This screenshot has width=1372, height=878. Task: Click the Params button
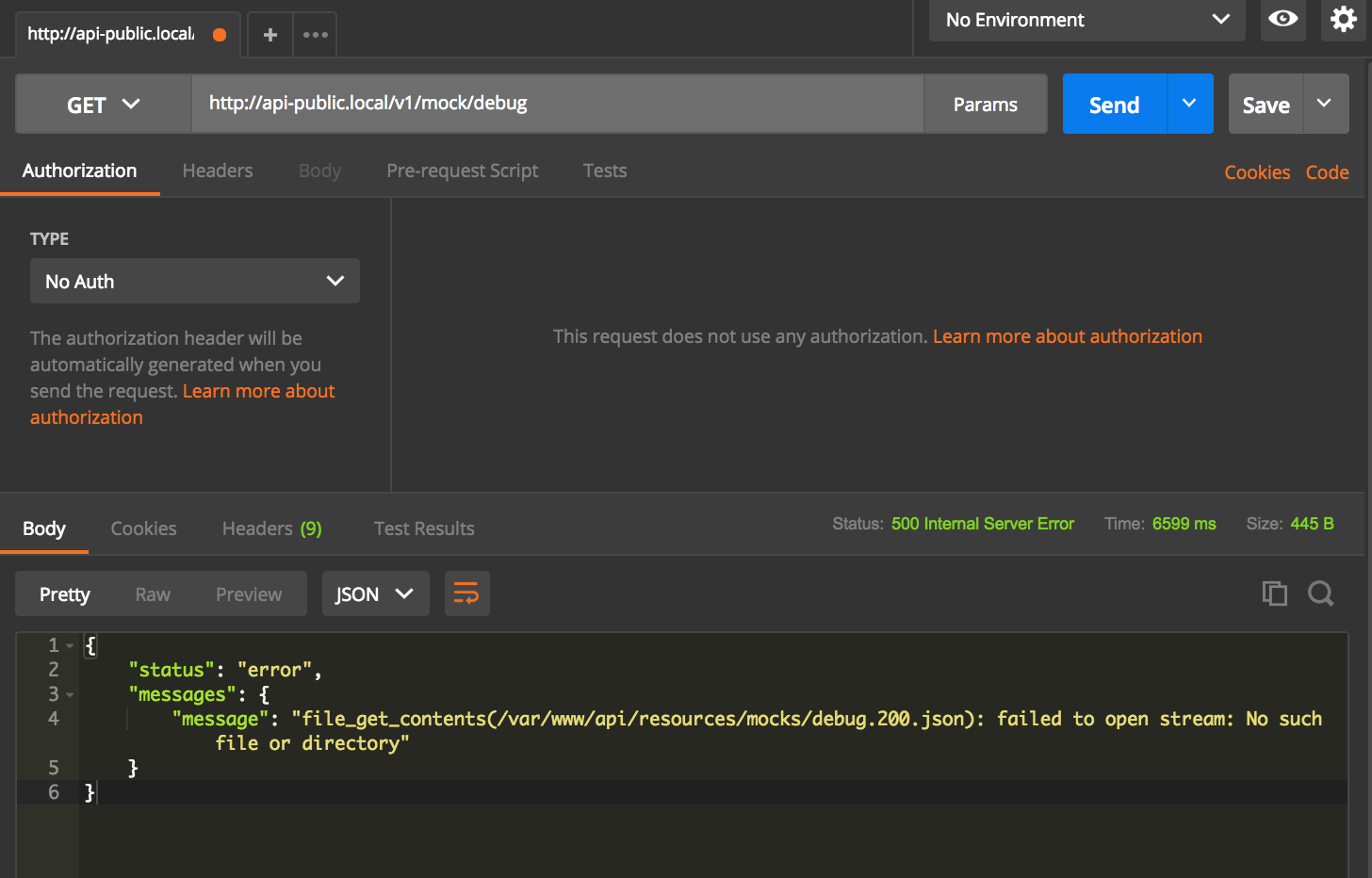pos(985,105)
